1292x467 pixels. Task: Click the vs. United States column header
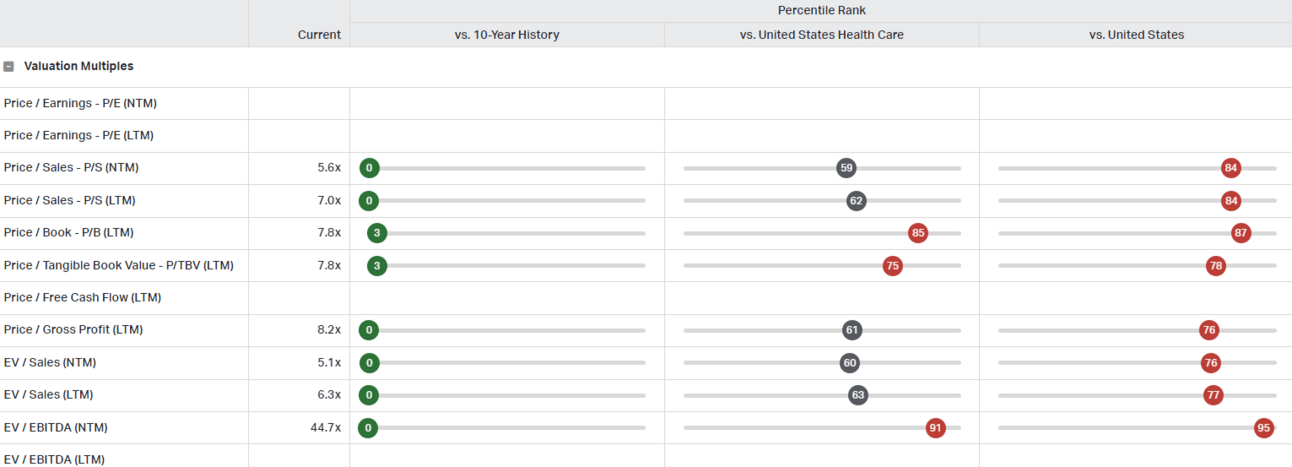[1136, 35]
